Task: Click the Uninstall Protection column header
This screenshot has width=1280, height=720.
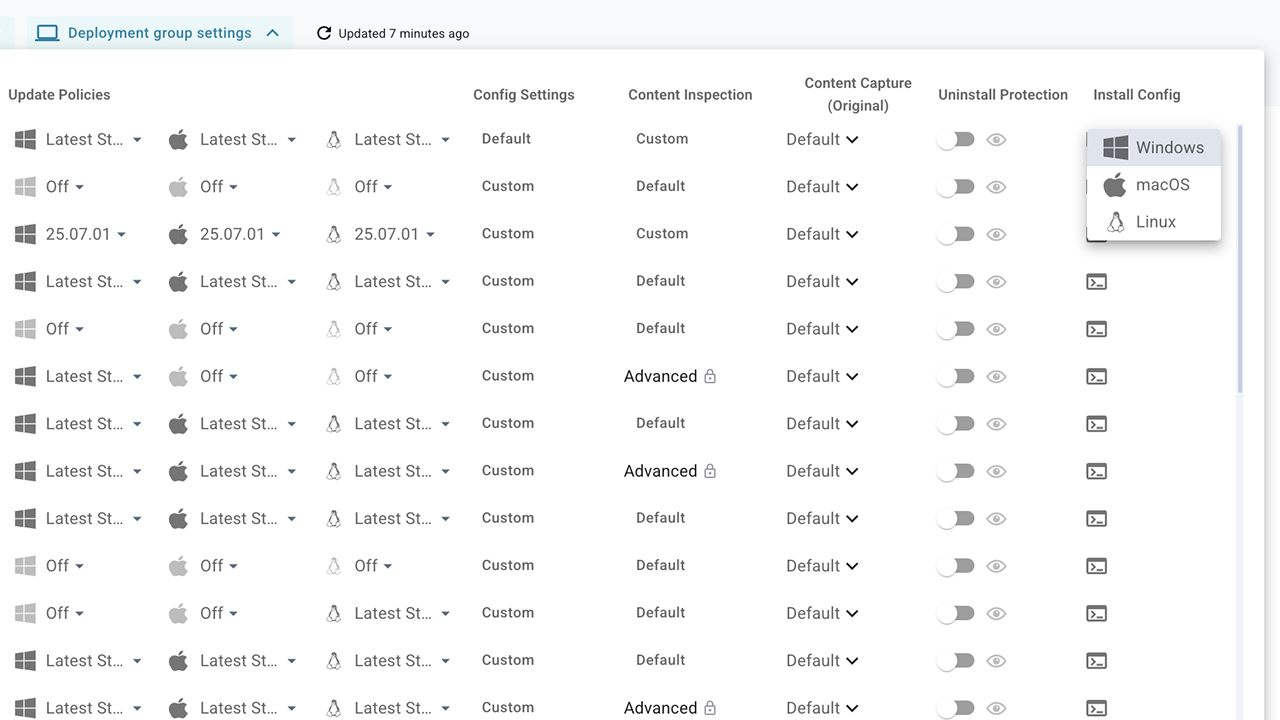Action: tap(1002, 95)
